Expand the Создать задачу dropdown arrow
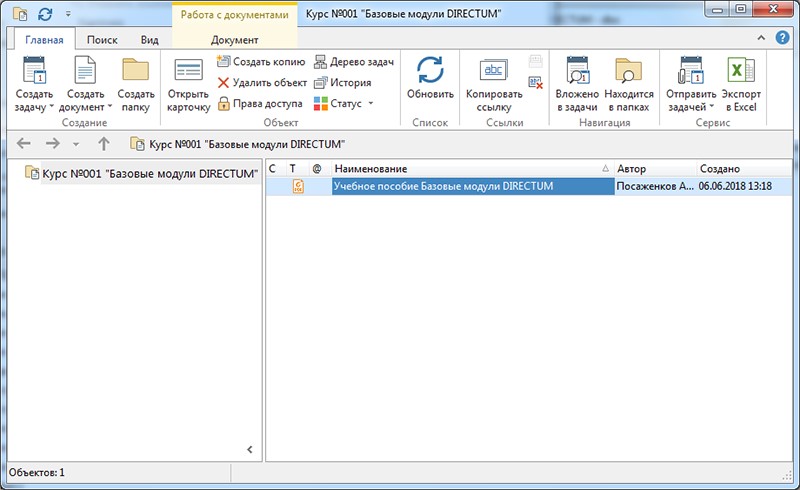800x490 pixels. pos(52,107)
